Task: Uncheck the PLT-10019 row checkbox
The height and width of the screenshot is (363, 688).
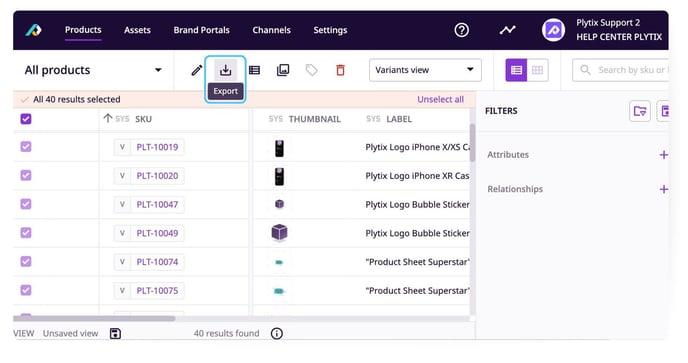Action: pos(26,147)
